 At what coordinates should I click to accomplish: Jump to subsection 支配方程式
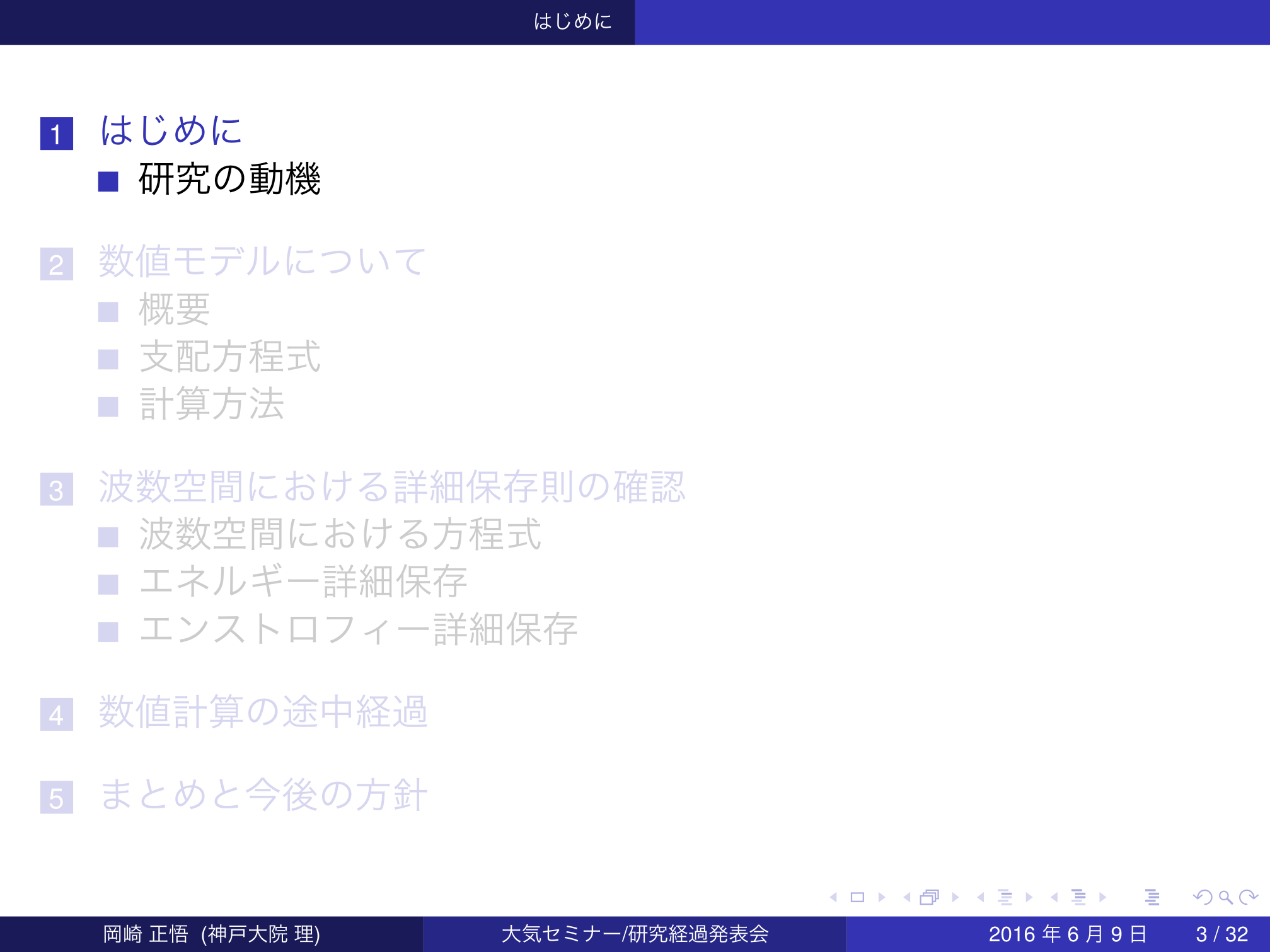click(229, 357)
